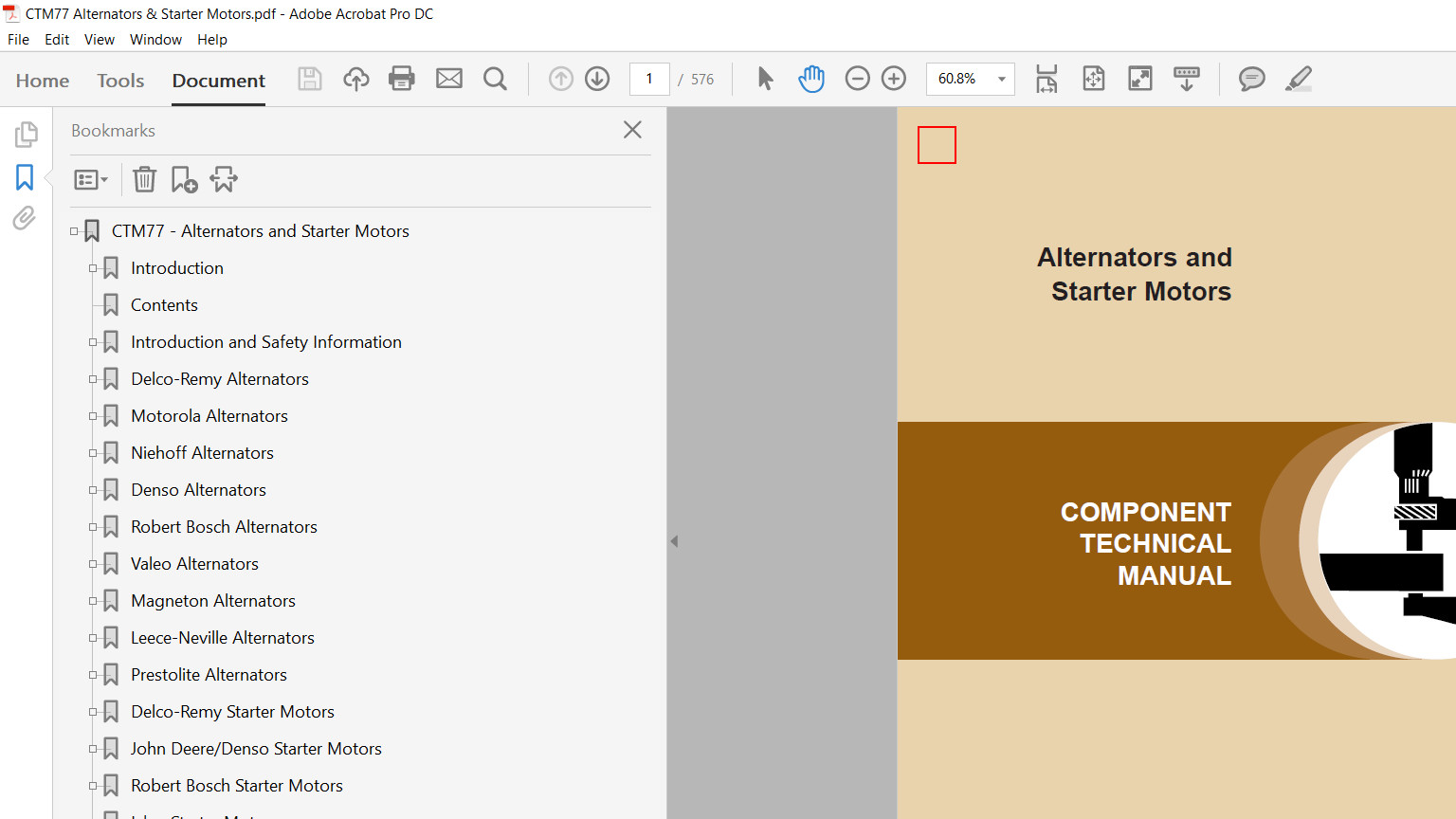This screenshot has height=819, width=1456.
Task: Open the Window menu
Action: [155, 40]
